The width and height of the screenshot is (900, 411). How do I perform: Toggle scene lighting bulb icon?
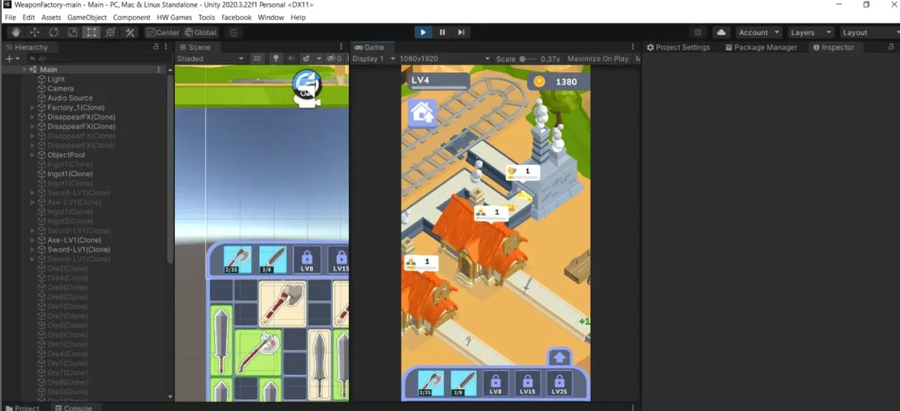coord(276,59)
